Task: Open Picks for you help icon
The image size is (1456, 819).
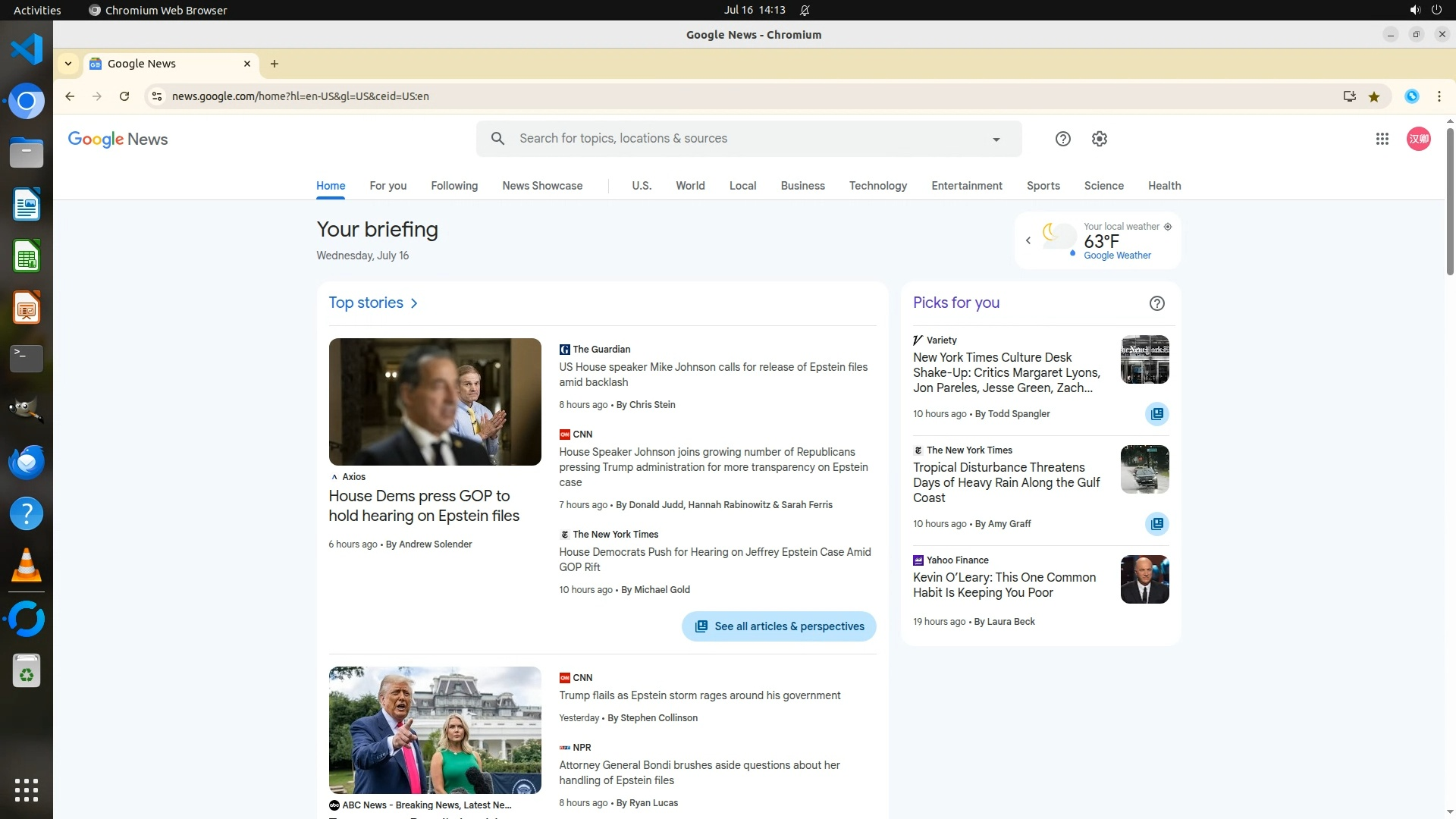Action: pyautogui.click(x=1156, y=303)
